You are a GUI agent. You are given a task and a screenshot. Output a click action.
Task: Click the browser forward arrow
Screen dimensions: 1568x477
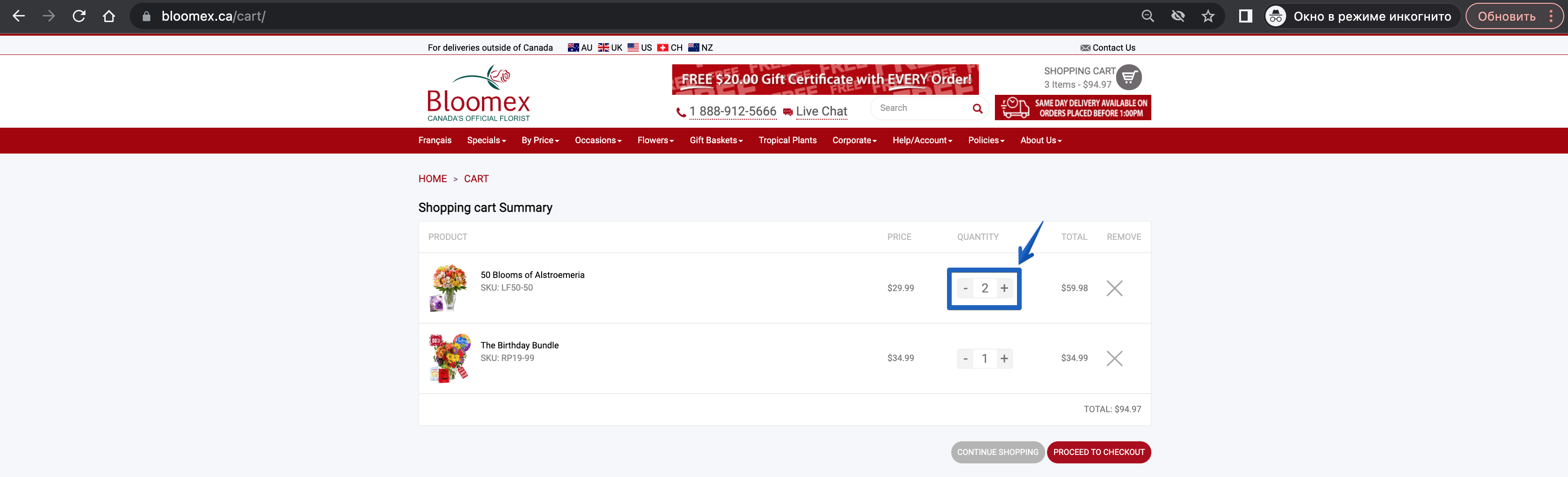tap(49, 16)
